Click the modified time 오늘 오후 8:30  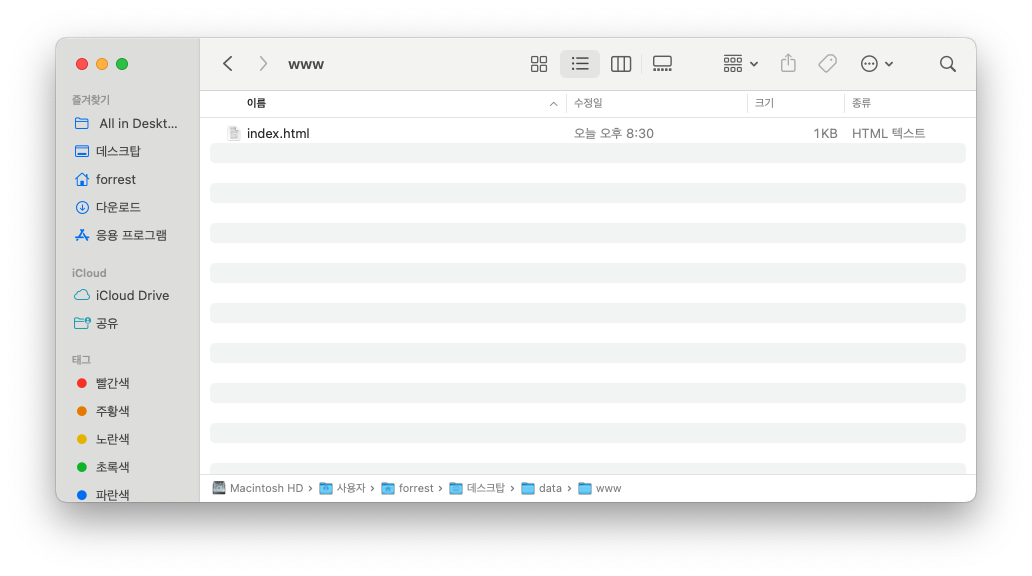pos(613,134)
